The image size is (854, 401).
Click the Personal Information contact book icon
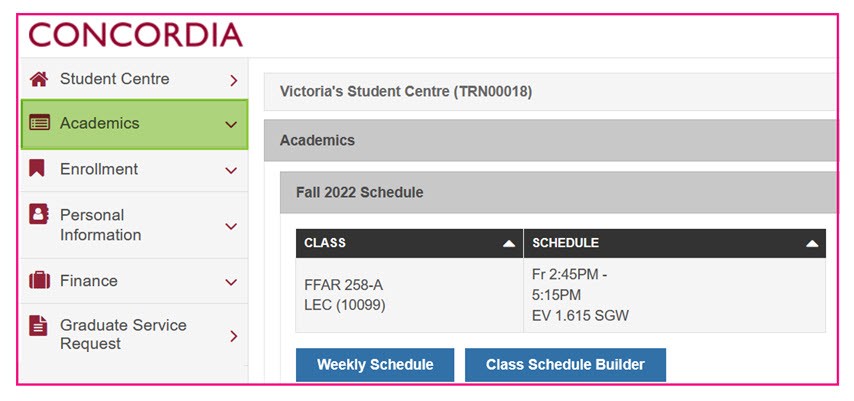pos(39,214)
